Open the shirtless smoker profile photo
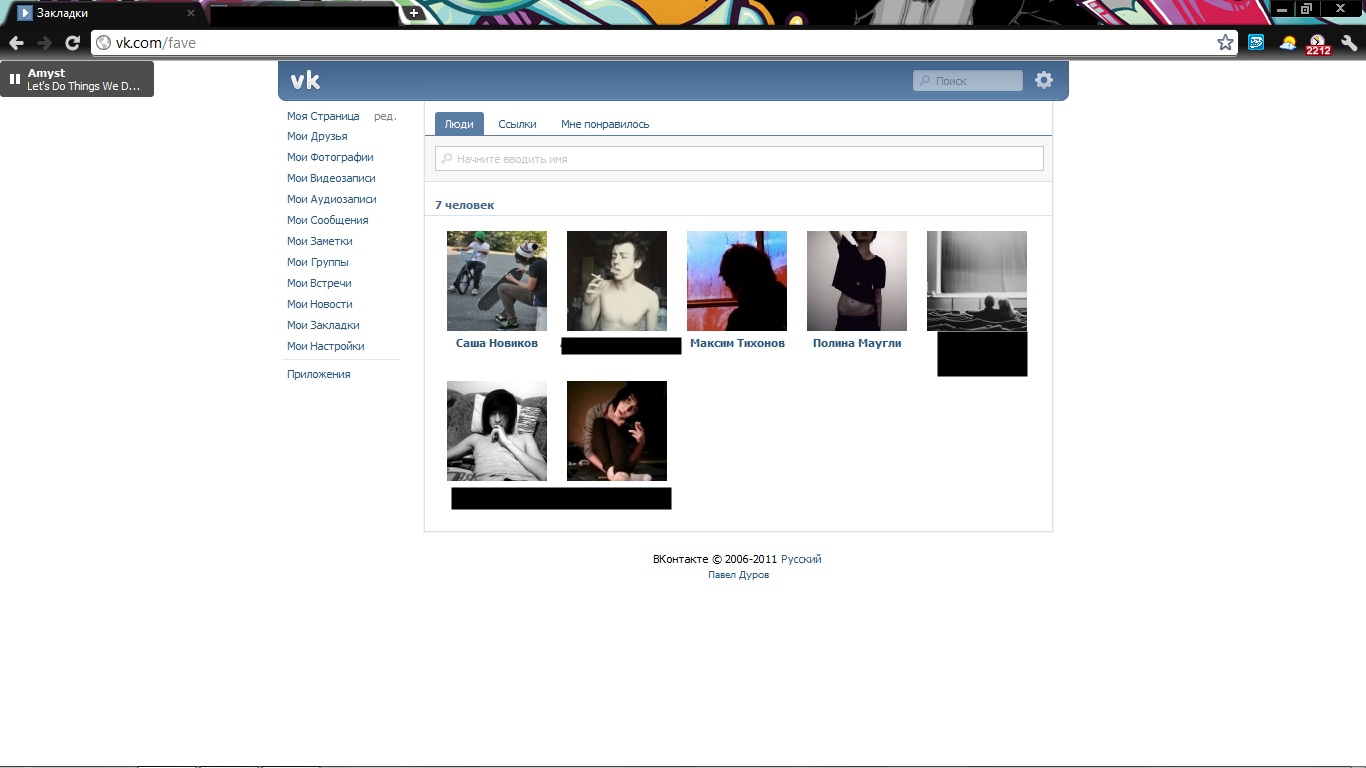 click(x=617, y=281)
